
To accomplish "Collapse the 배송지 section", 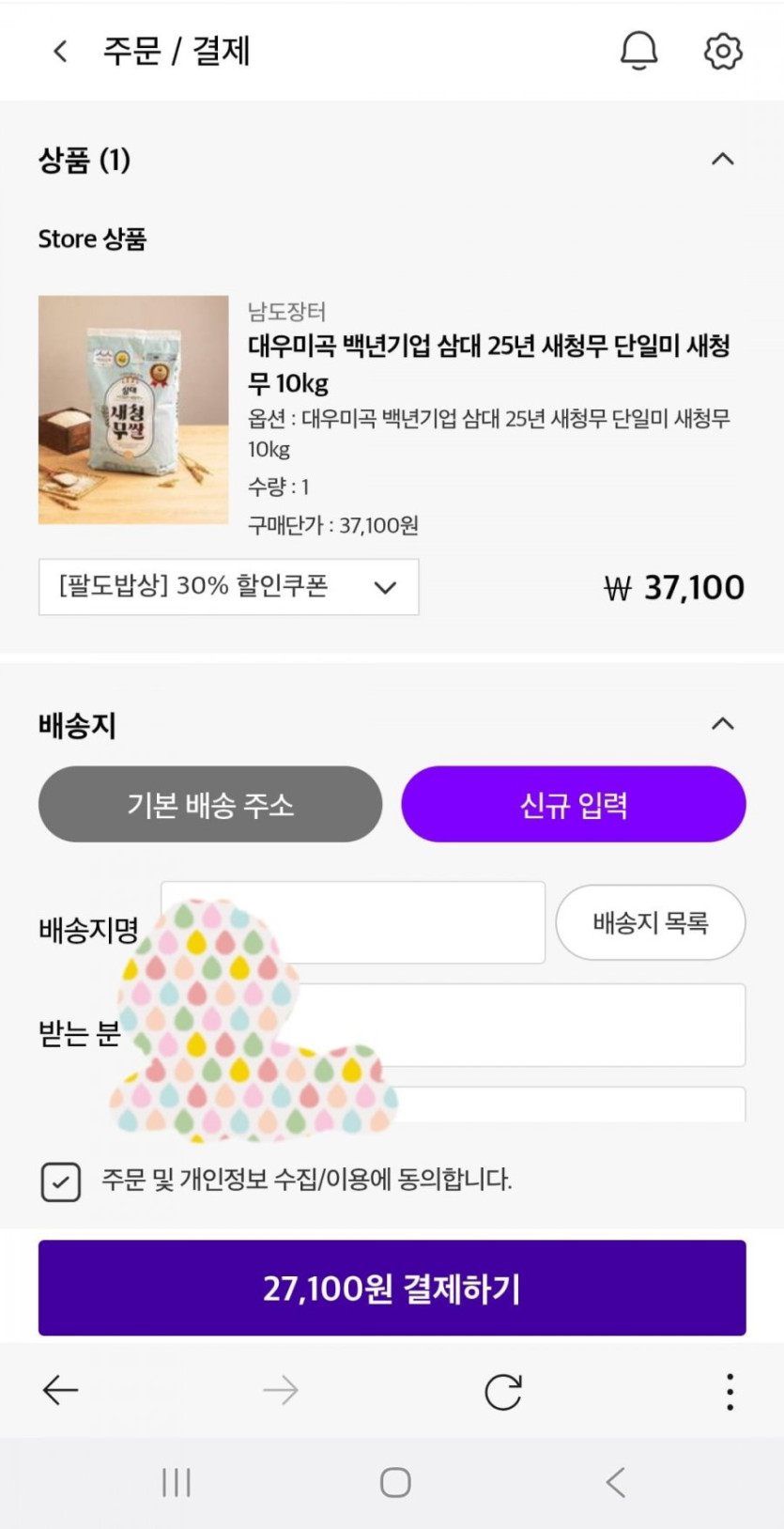I will (722, 724).
